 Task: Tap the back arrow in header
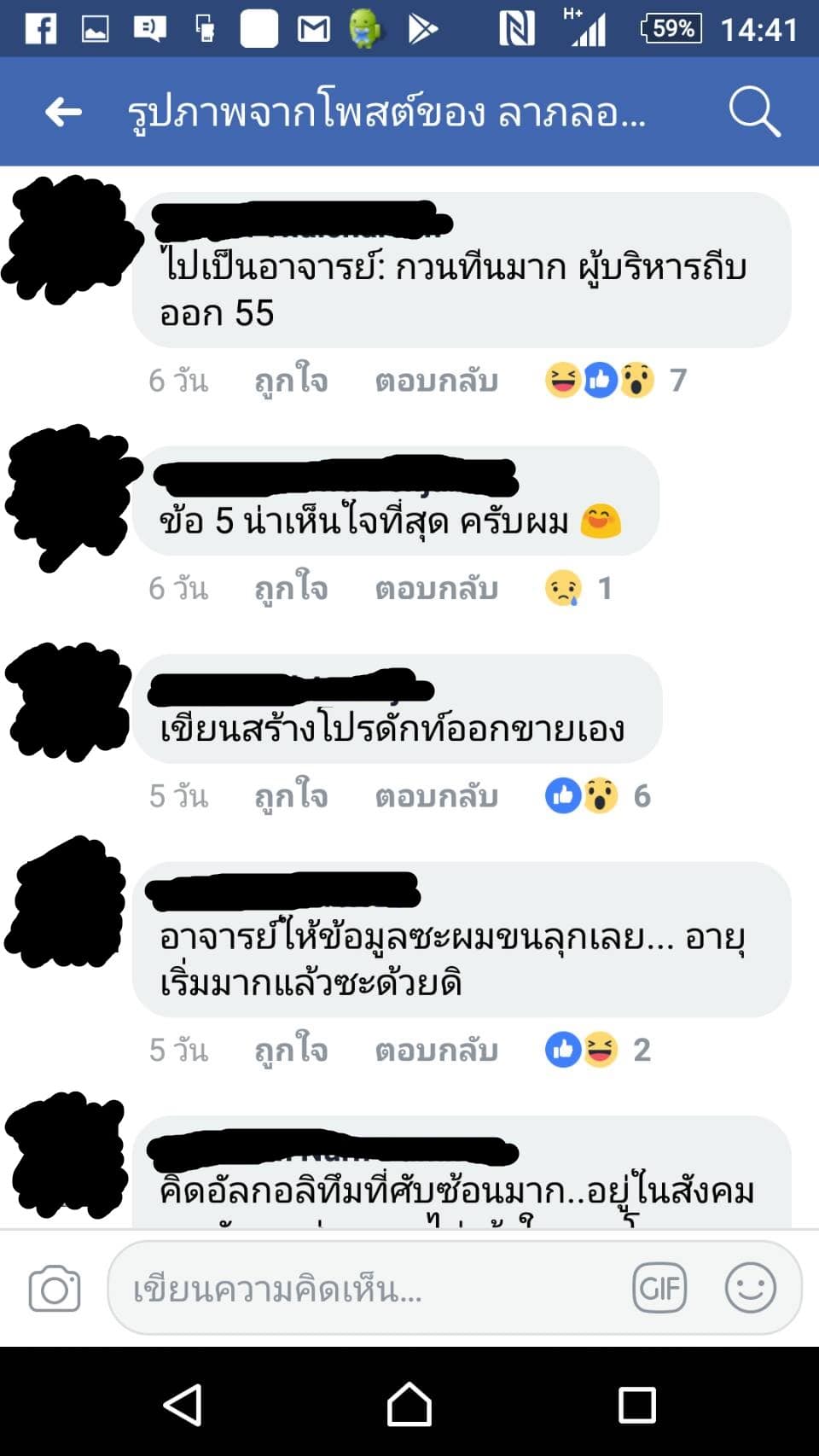tap(63, 112)
